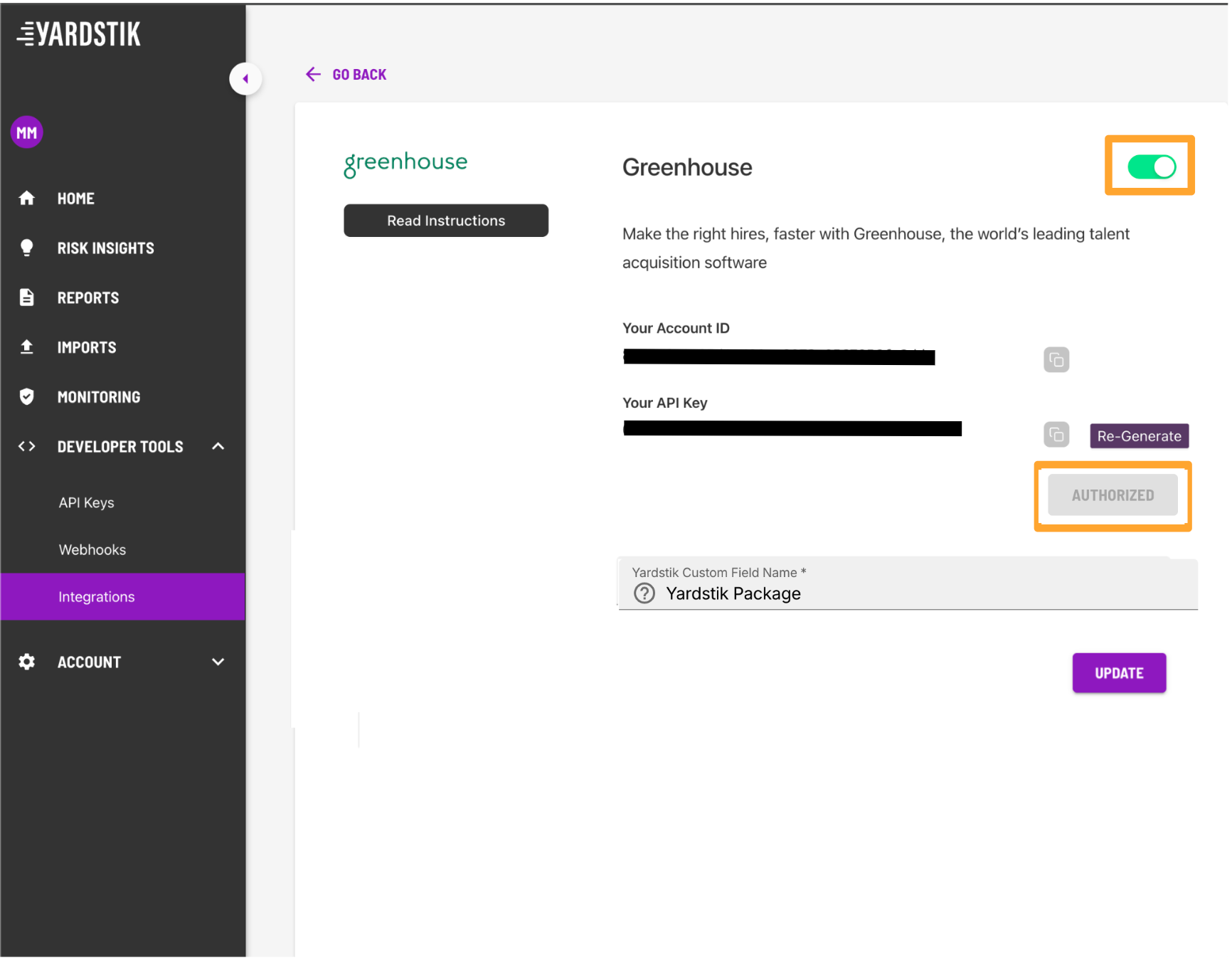This screenshot has width=1232, height=962.
Task: Click the Read Instructions button
Action: click(446, 221)
